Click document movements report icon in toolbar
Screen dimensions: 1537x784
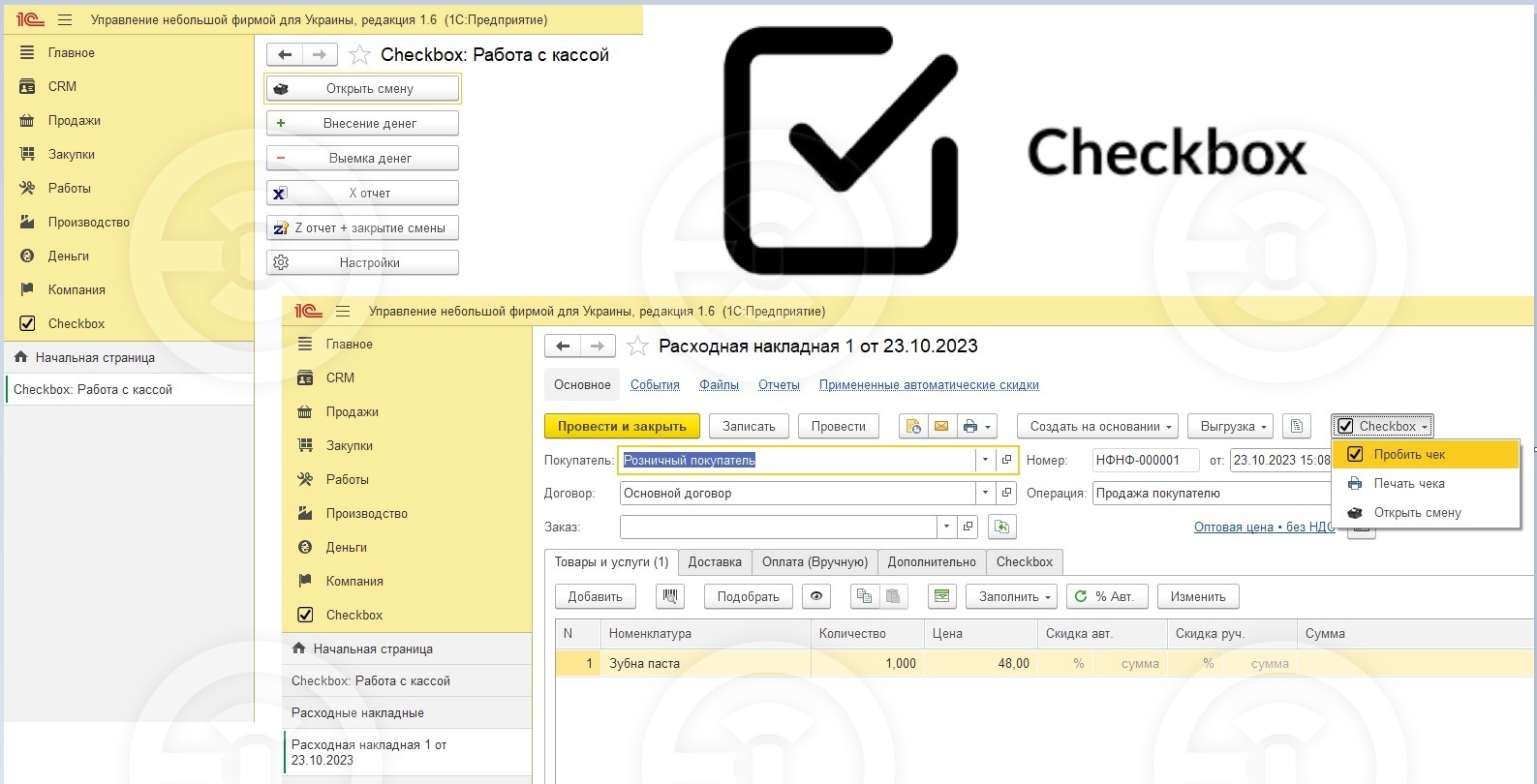pos(913,426)
